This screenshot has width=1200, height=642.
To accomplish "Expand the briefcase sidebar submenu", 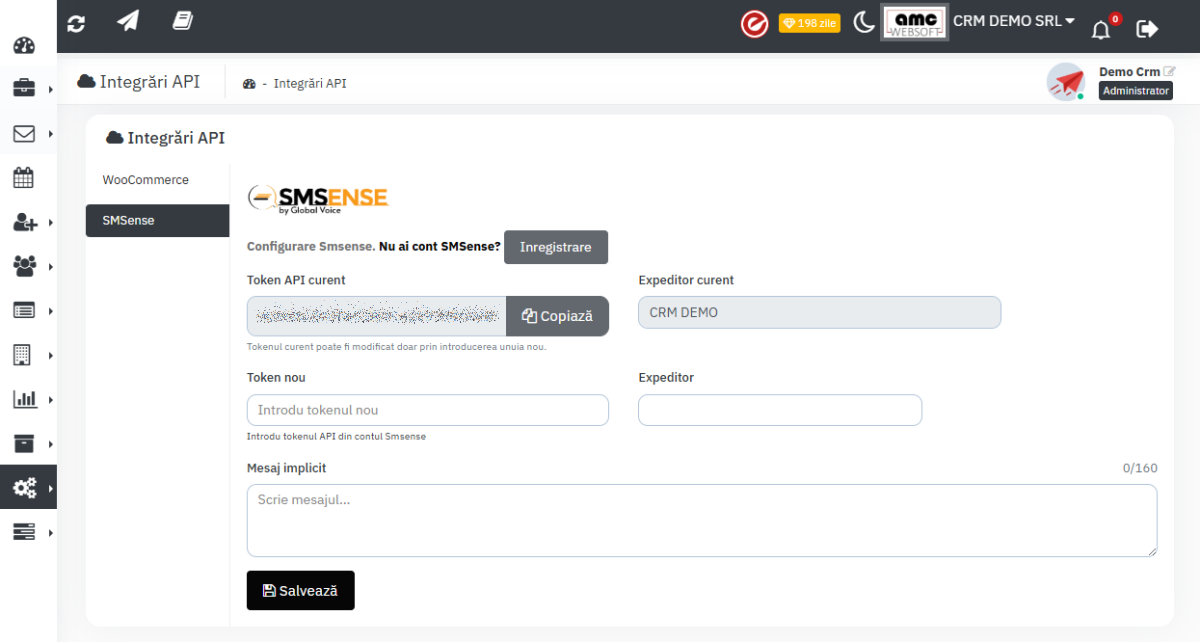I will [28, 89].
